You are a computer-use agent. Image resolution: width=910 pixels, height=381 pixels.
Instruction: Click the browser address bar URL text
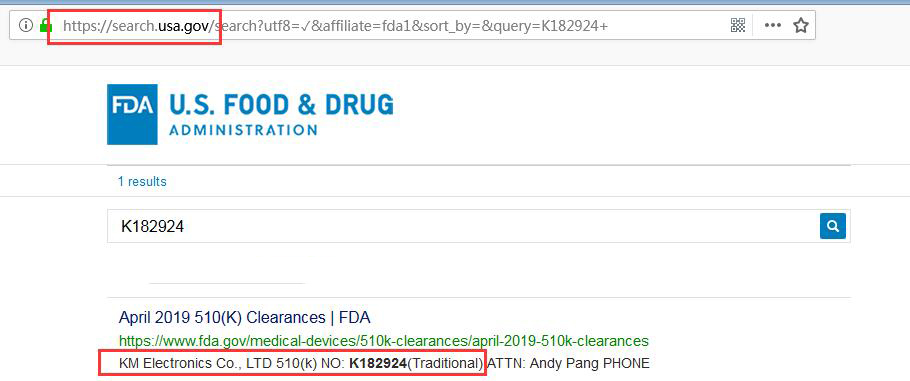coord(335,26)
